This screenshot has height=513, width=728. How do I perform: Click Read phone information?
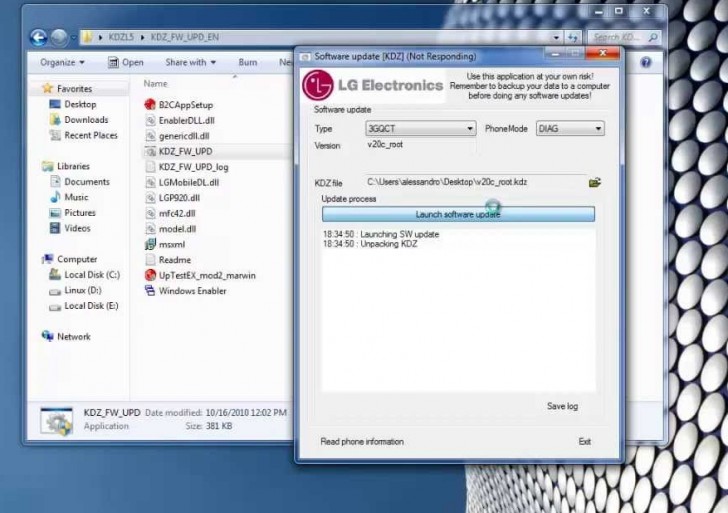coord(362,441)
